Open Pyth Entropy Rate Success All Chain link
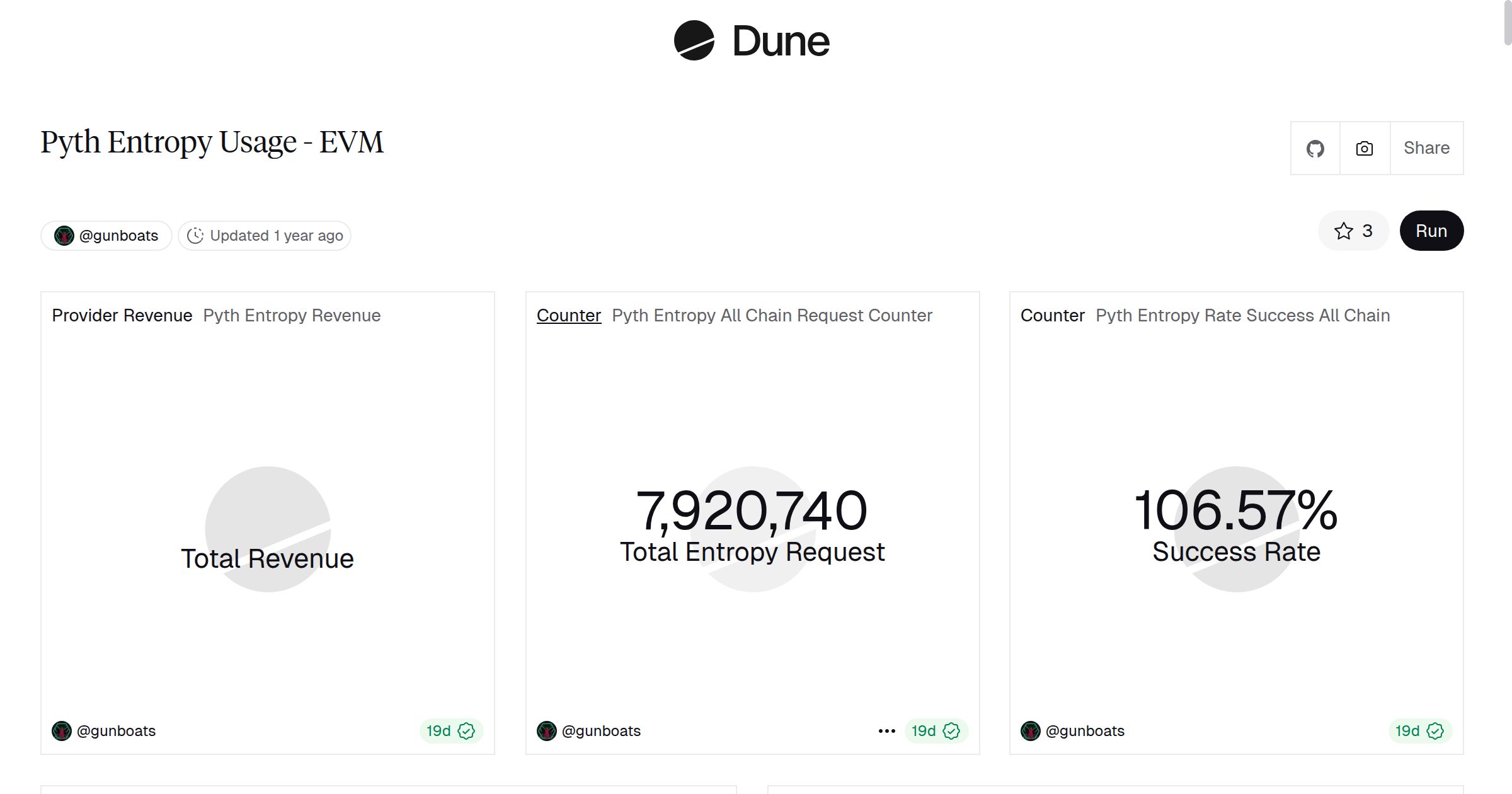 pos(1242,316)
